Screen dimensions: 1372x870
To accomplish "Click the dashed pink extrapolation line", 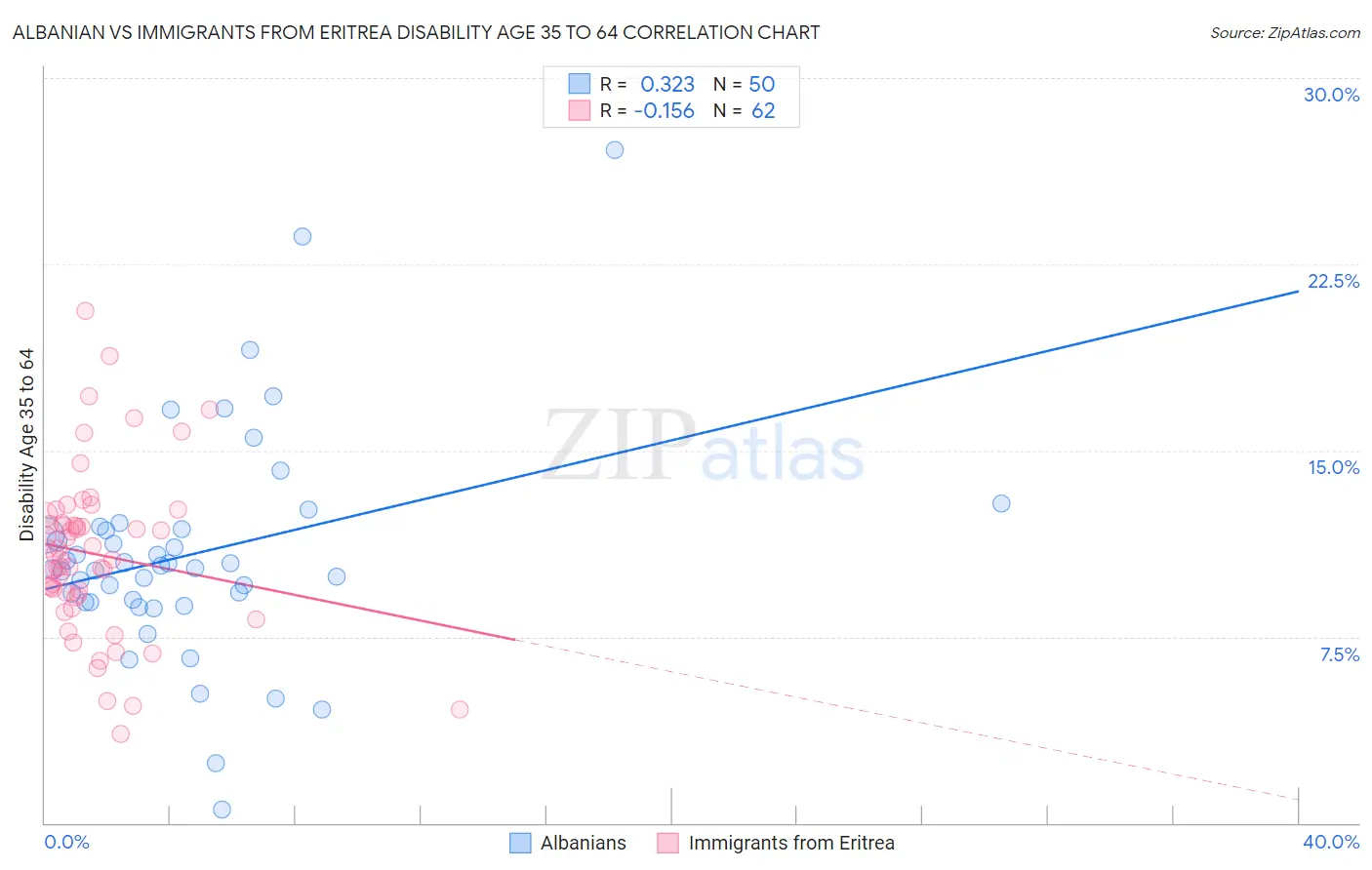I will point(908,720).
